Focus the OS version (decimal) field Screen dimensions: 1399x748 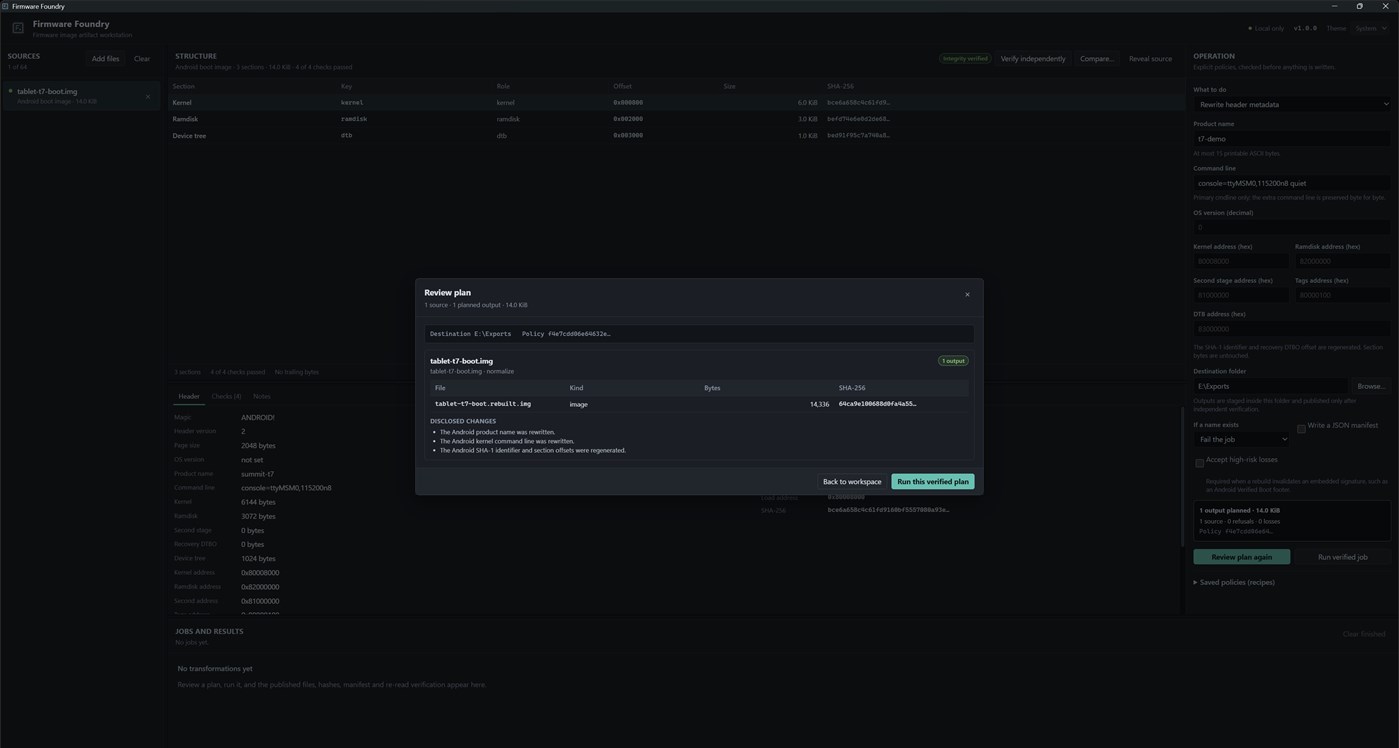1291,227
